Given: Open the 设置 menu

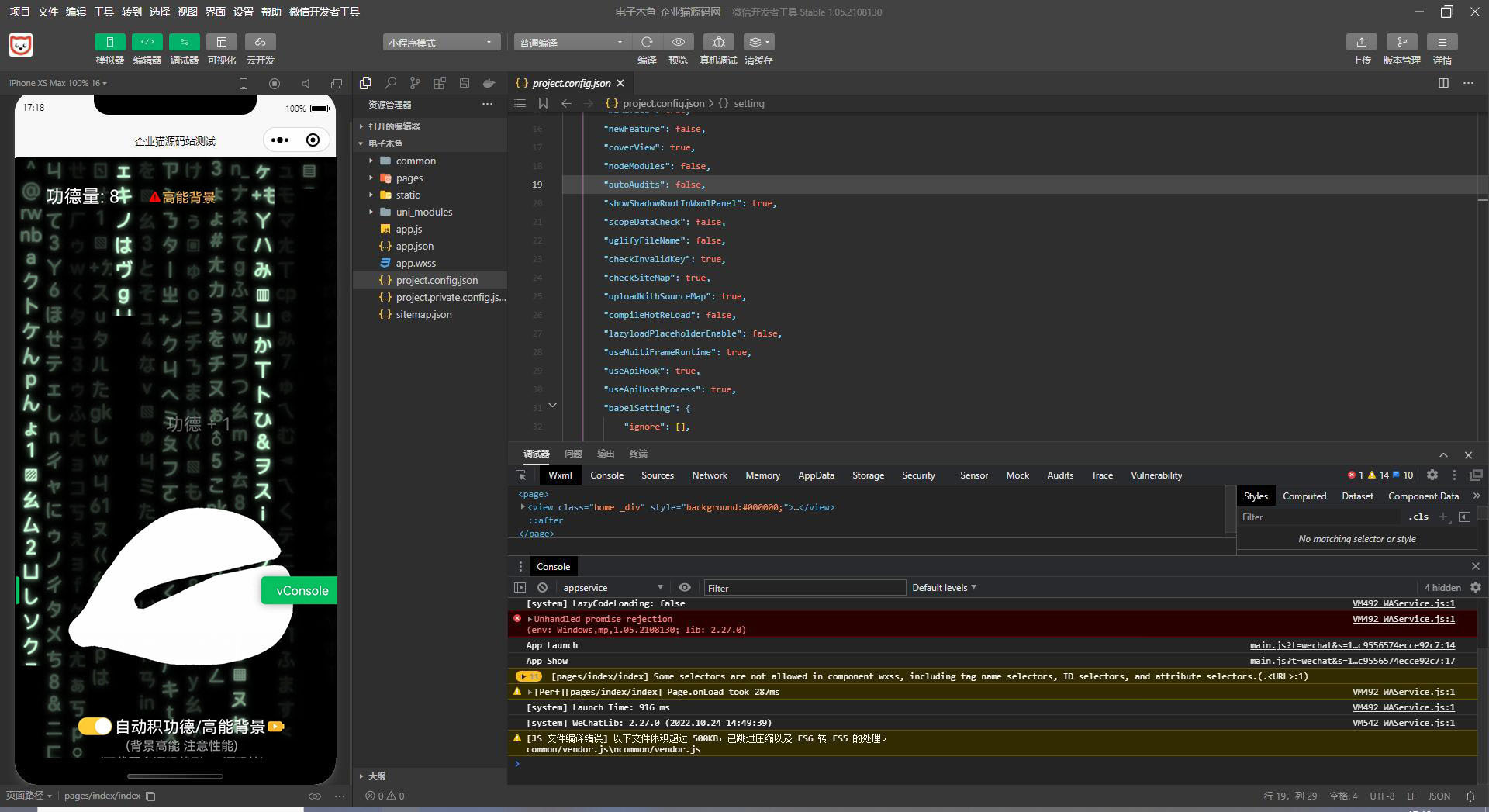Looking at the screenshot, I should point(244,12).
